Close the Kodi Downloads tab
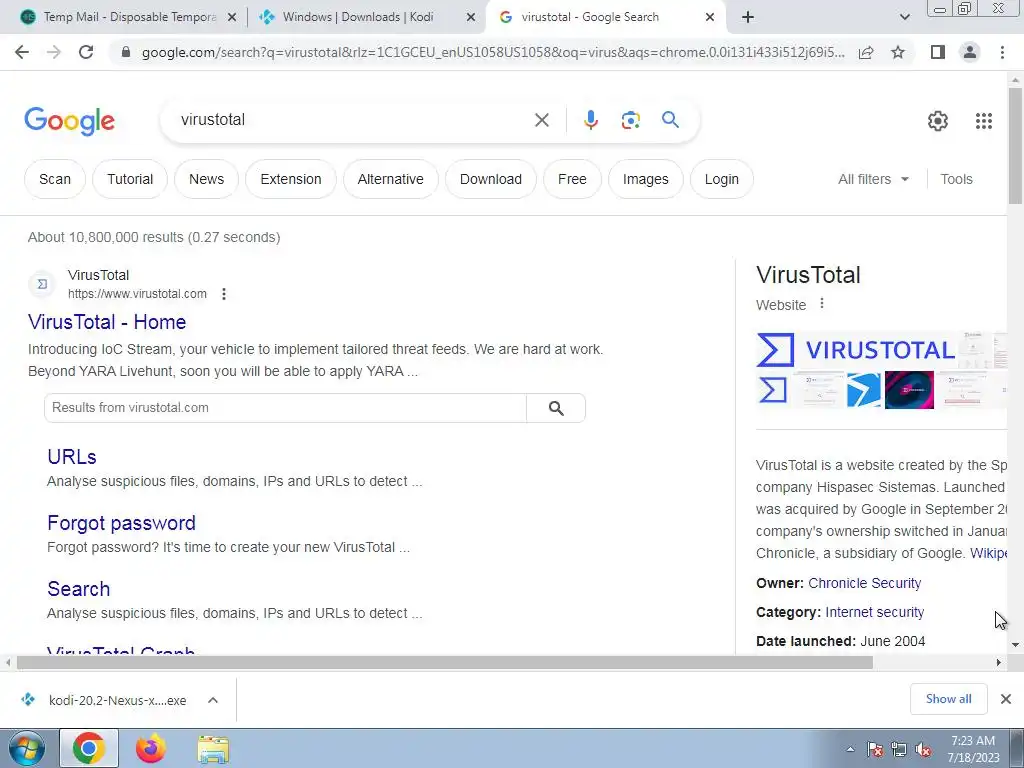This screenshot has width=1024, height=768. [471, 18]
